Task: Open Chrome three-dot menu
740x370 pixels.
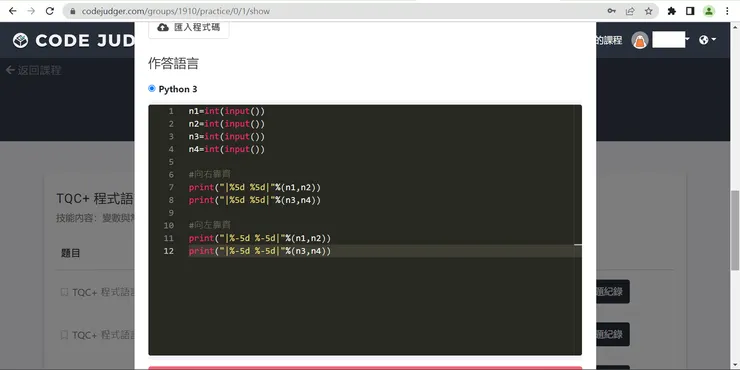Action: click(x=727, y=11)
